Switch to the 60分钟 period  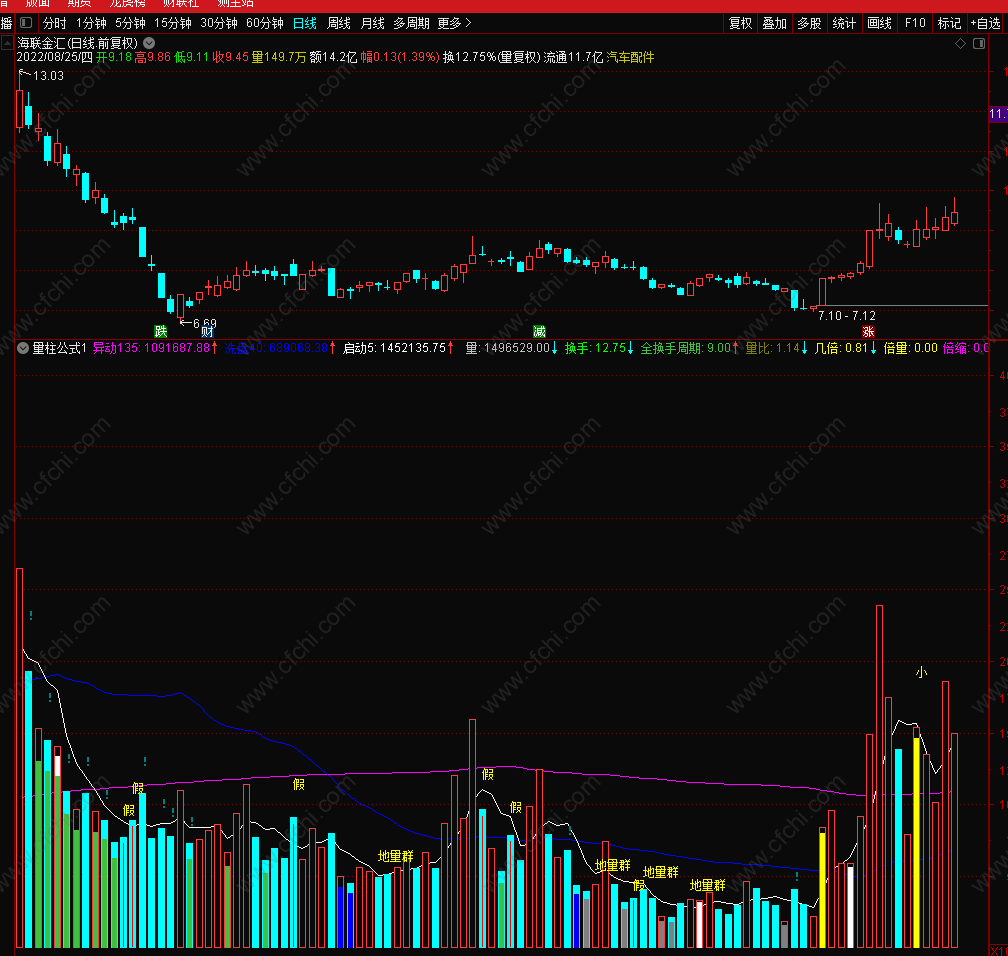tap(265, 24)
